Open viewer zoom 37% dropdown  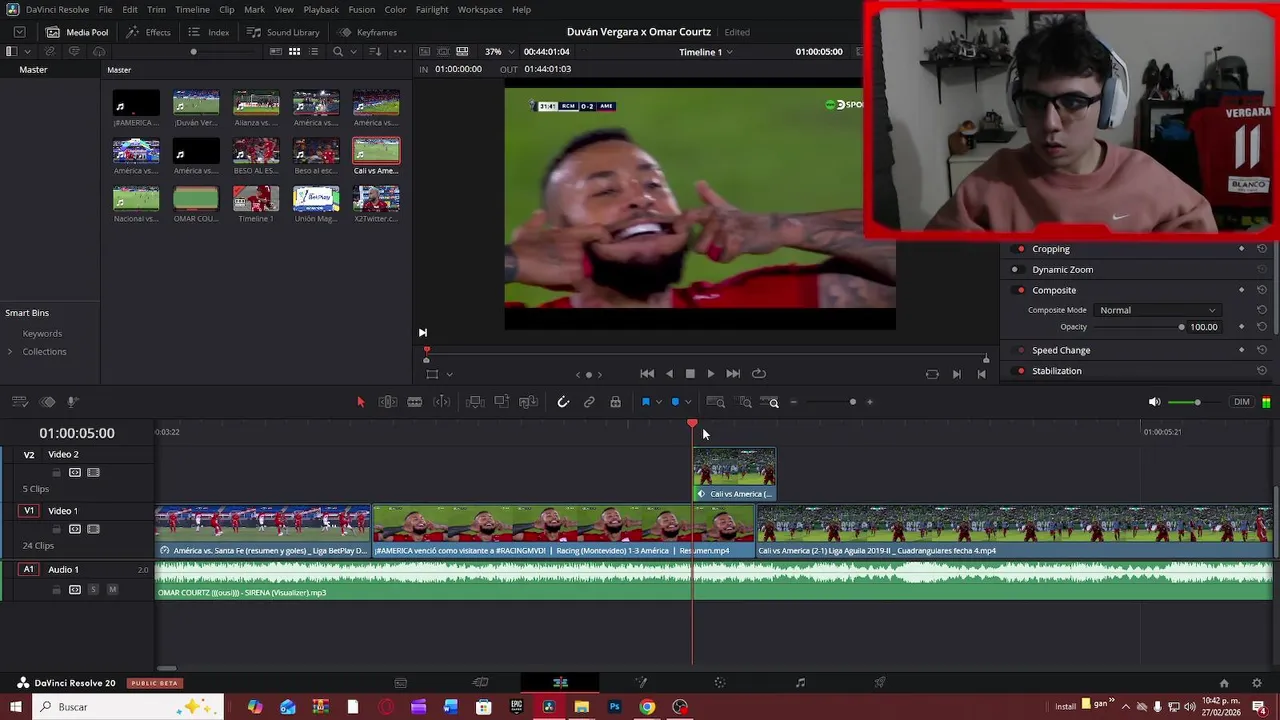click(x=500, y=51)
